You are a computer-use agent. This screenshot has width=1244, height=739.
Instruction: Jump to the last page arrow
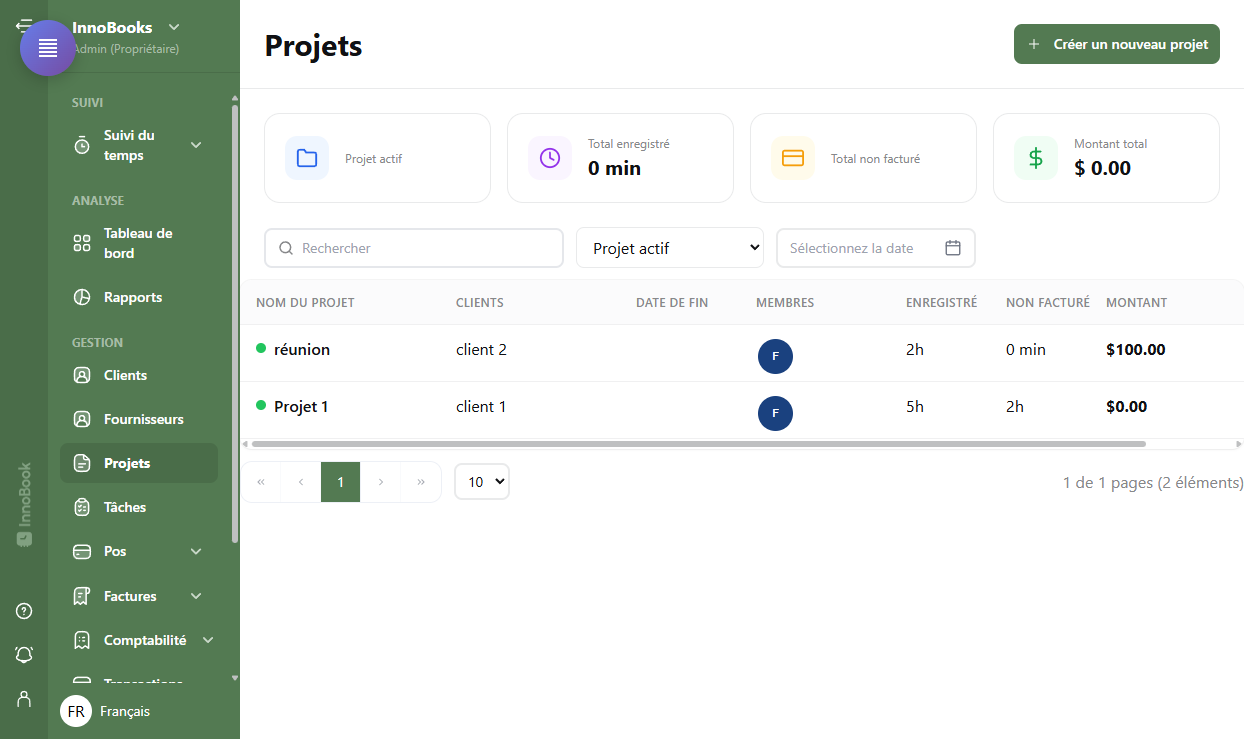click(x=421, y=482)
